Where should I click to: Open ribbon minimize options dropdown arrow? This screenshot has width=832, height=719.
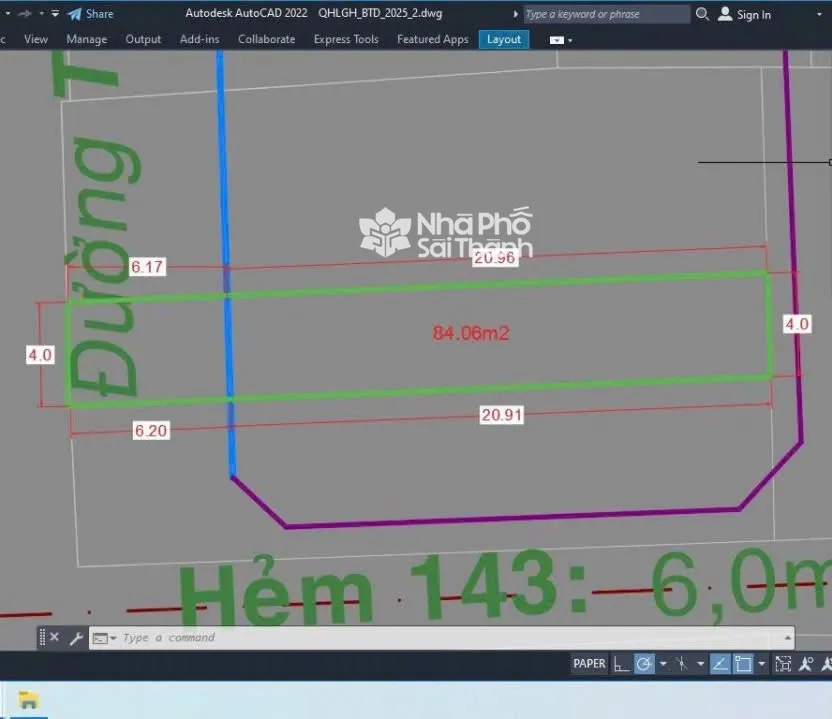pyautogui.click(x=570, y=40)
